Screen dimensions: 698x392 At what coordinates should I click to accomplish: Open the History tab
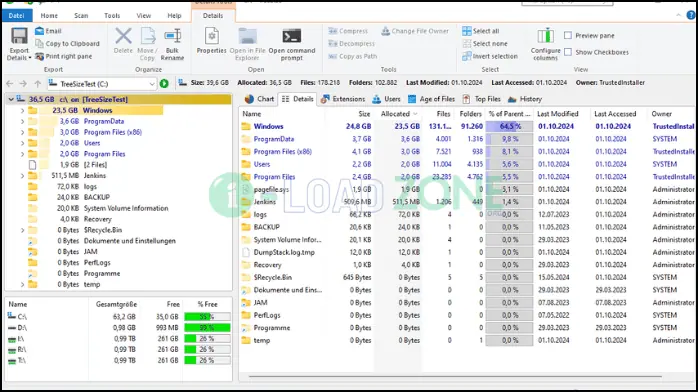[525, 99]
